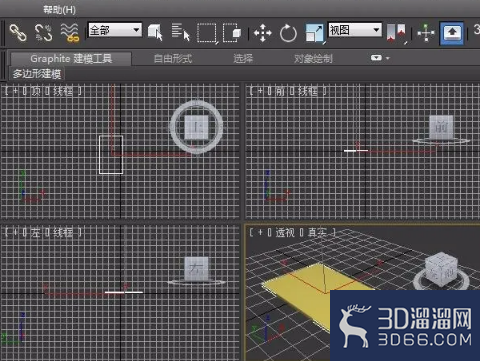Activate the Select and Move tool
Screen dimensions: 480x361
tap(263, 33)
